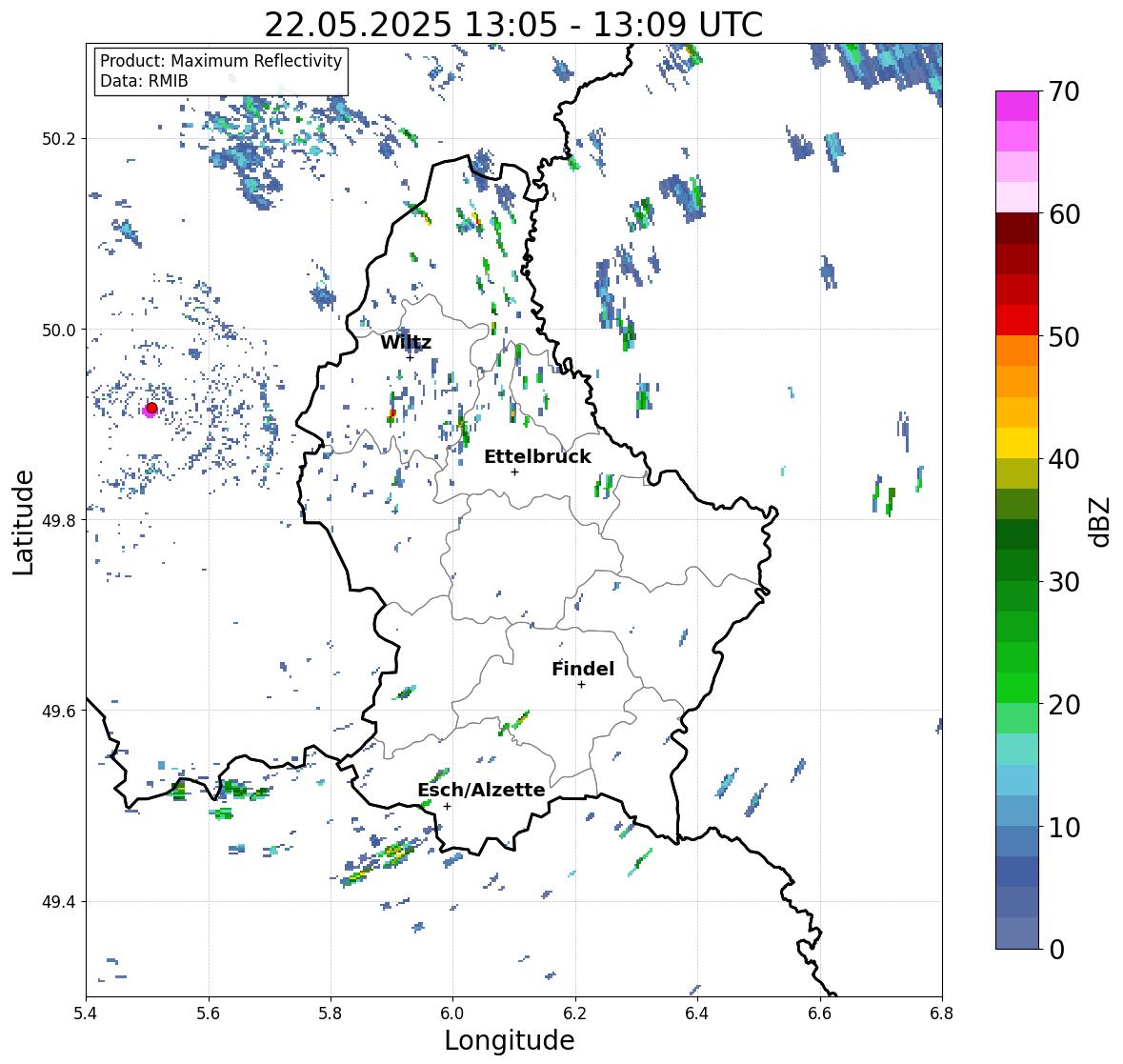Click the dBZ colorbar axis label
Viewport: 1123px width, 1064px height.
(1101, 522)
